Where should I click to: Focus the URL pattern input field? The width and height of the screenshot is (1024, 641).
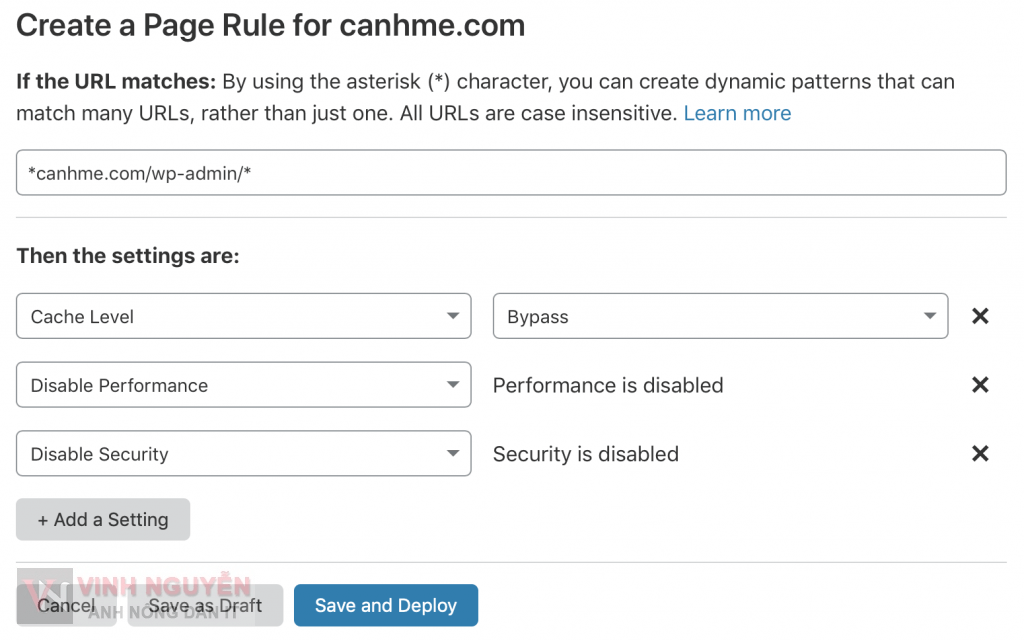click(x=510, y=173)
